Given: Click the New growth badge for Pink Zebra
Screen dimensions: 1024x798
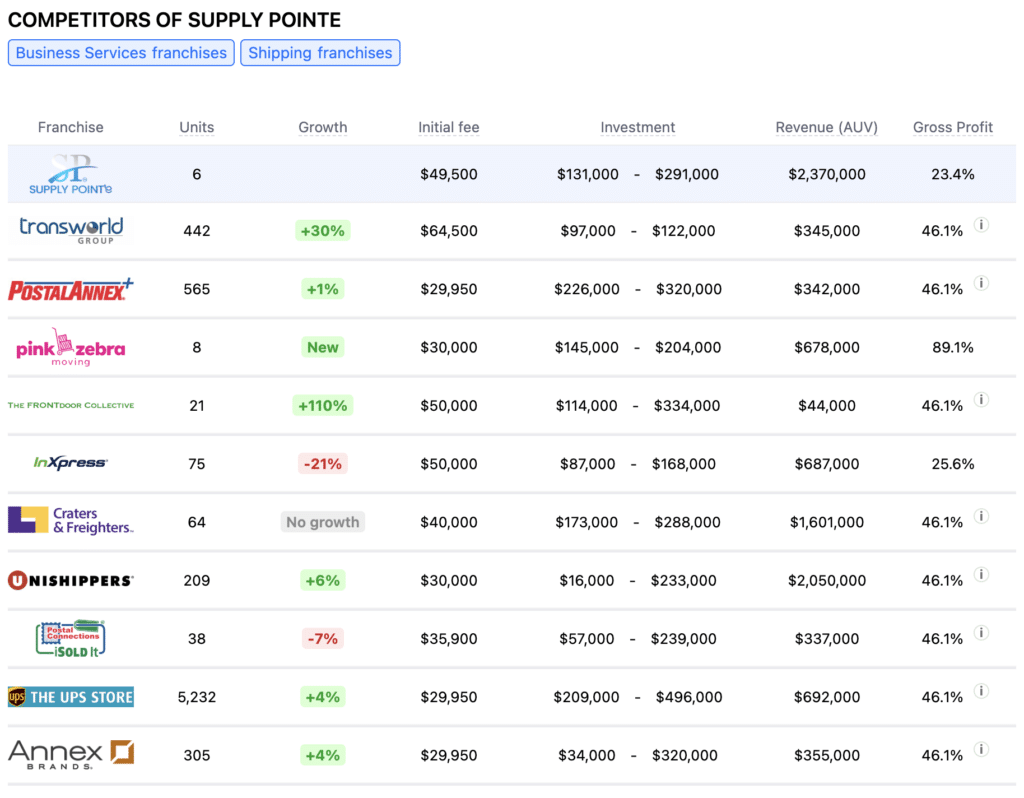Looking at the screenshot, I should [323, 347].
